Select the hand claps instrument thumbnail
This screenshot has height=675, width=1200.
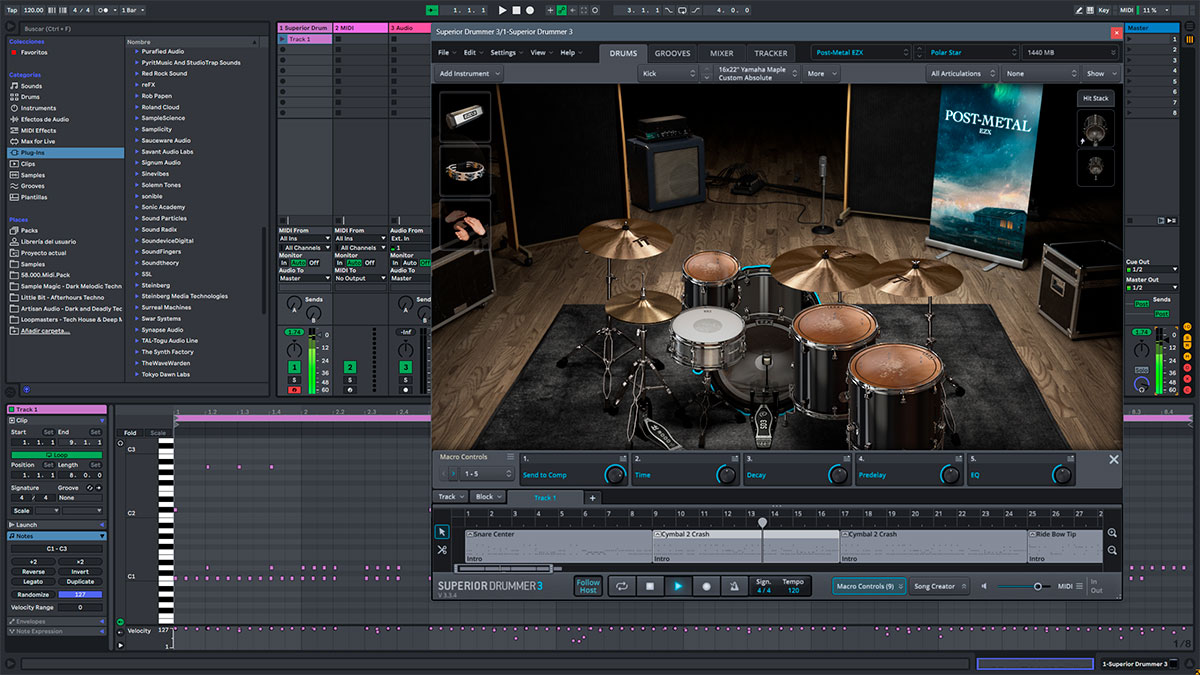pos(465,225)
